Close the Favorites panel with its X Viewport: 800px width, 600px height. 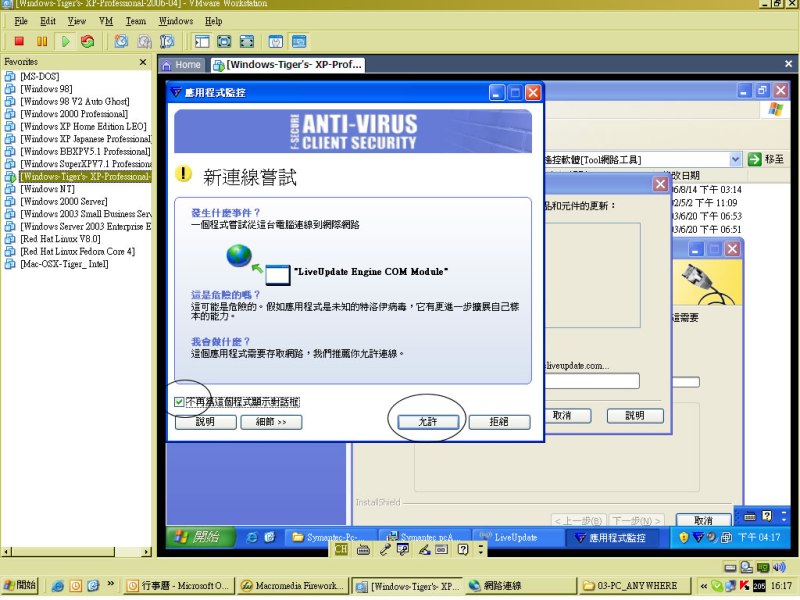[143, 62]
